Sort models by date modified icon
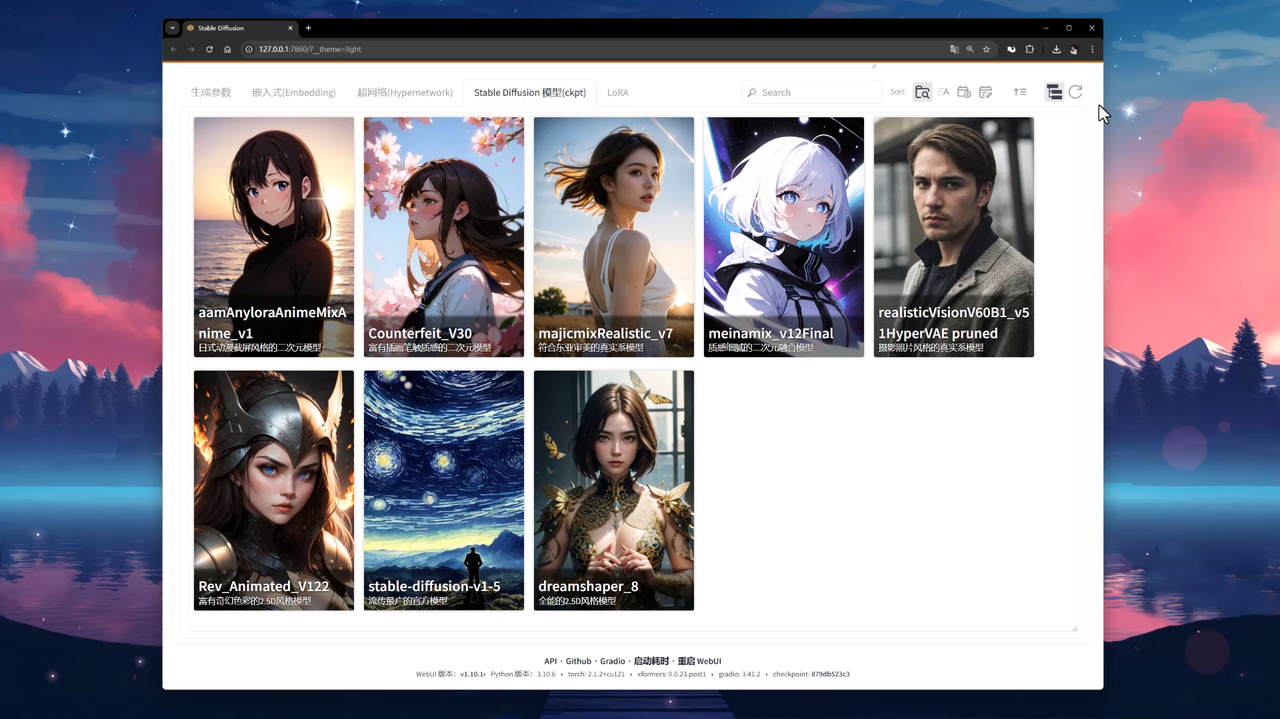 pyautogui.click(x=985, y=92)
